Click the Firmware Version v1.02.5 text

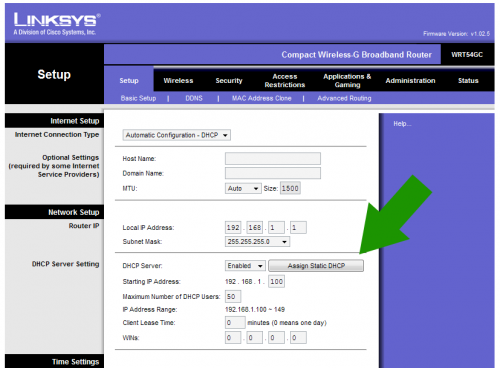[x=456, y=34]
